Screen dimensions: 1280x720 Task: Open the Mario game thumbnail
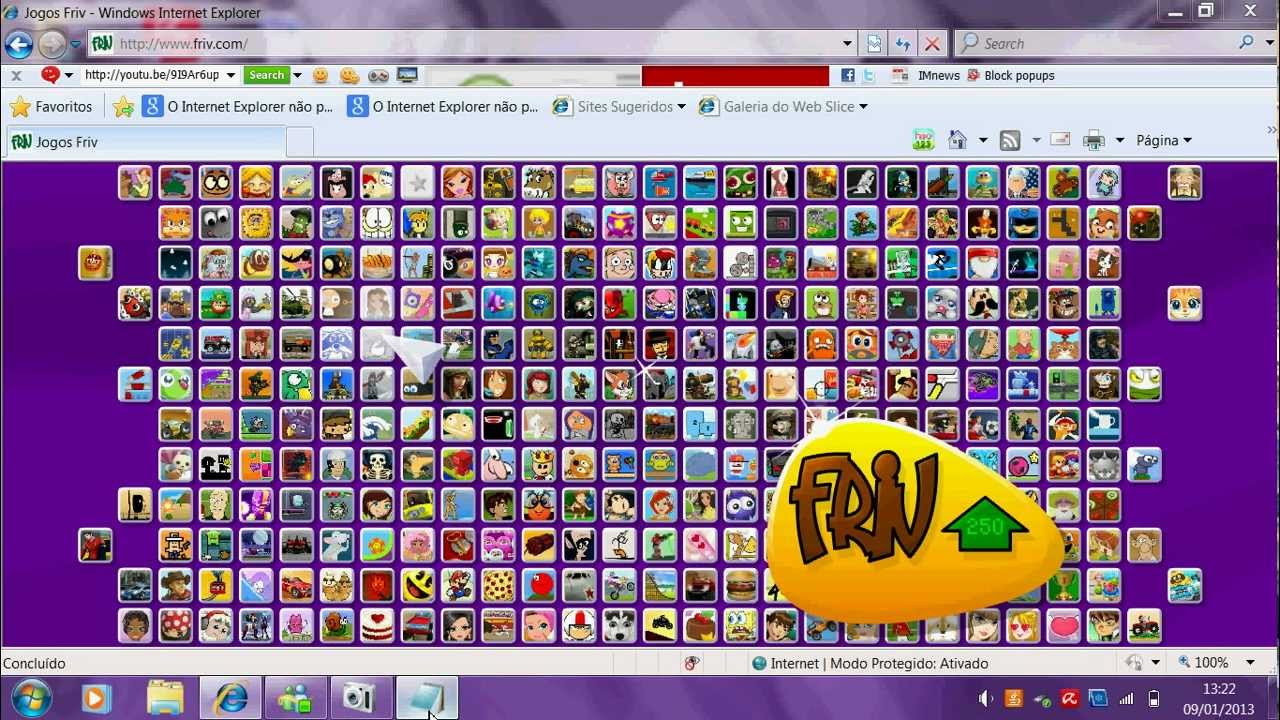click(x=458, y=585)
